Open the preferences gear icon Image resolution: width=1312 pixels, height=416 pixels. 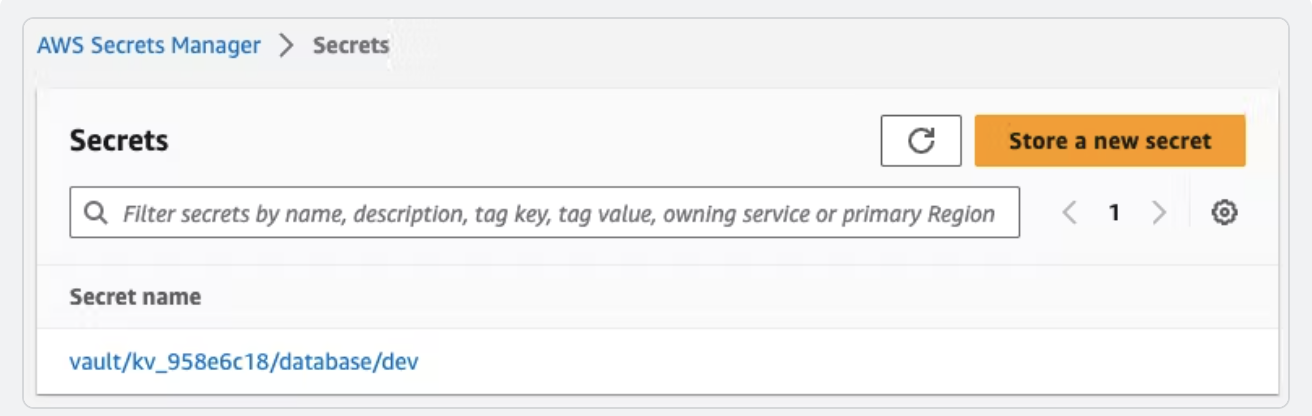[1224, 212]
